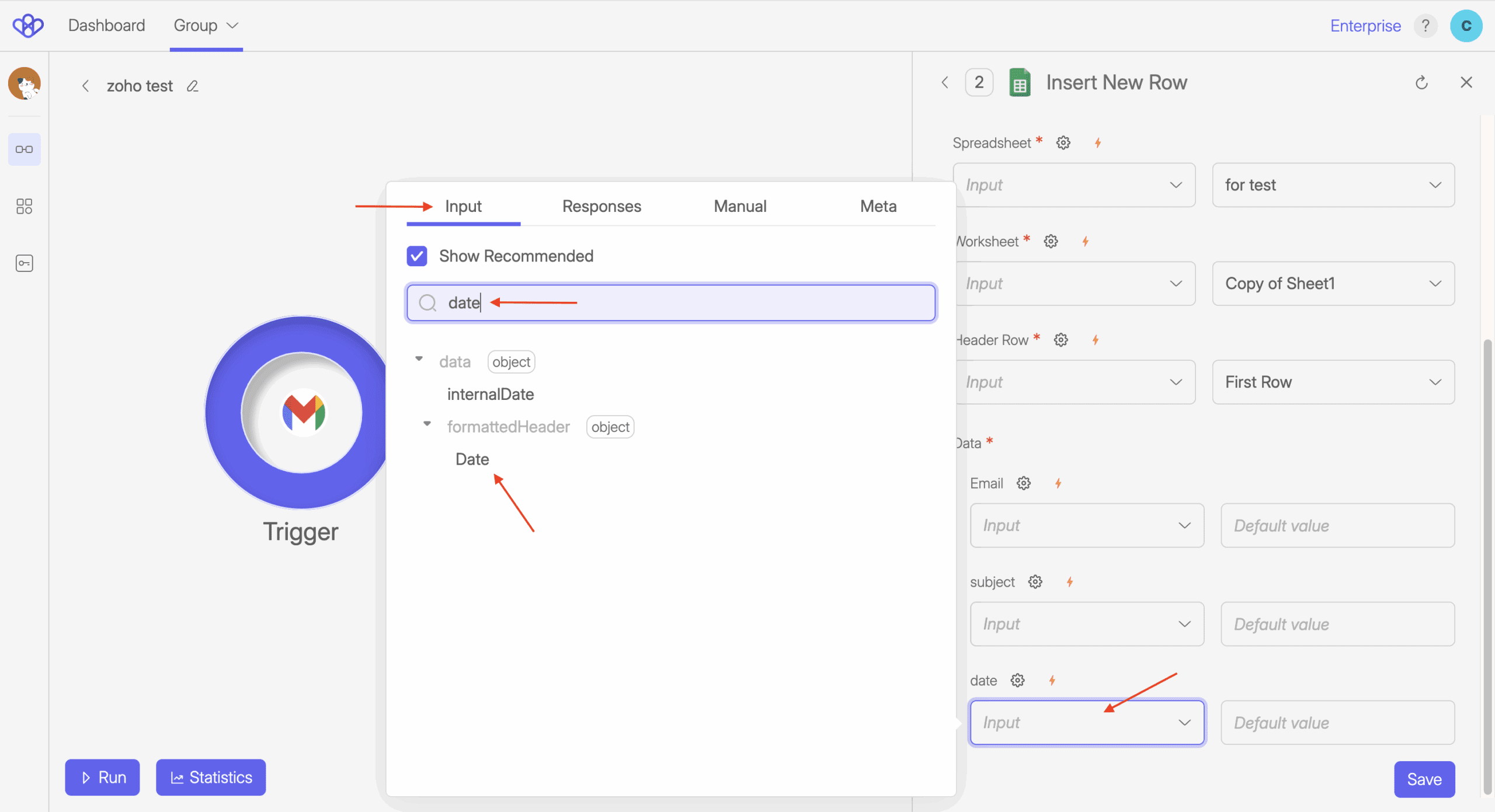Go to previous step in panel
1495x812 pixels.
pos(945,83)
